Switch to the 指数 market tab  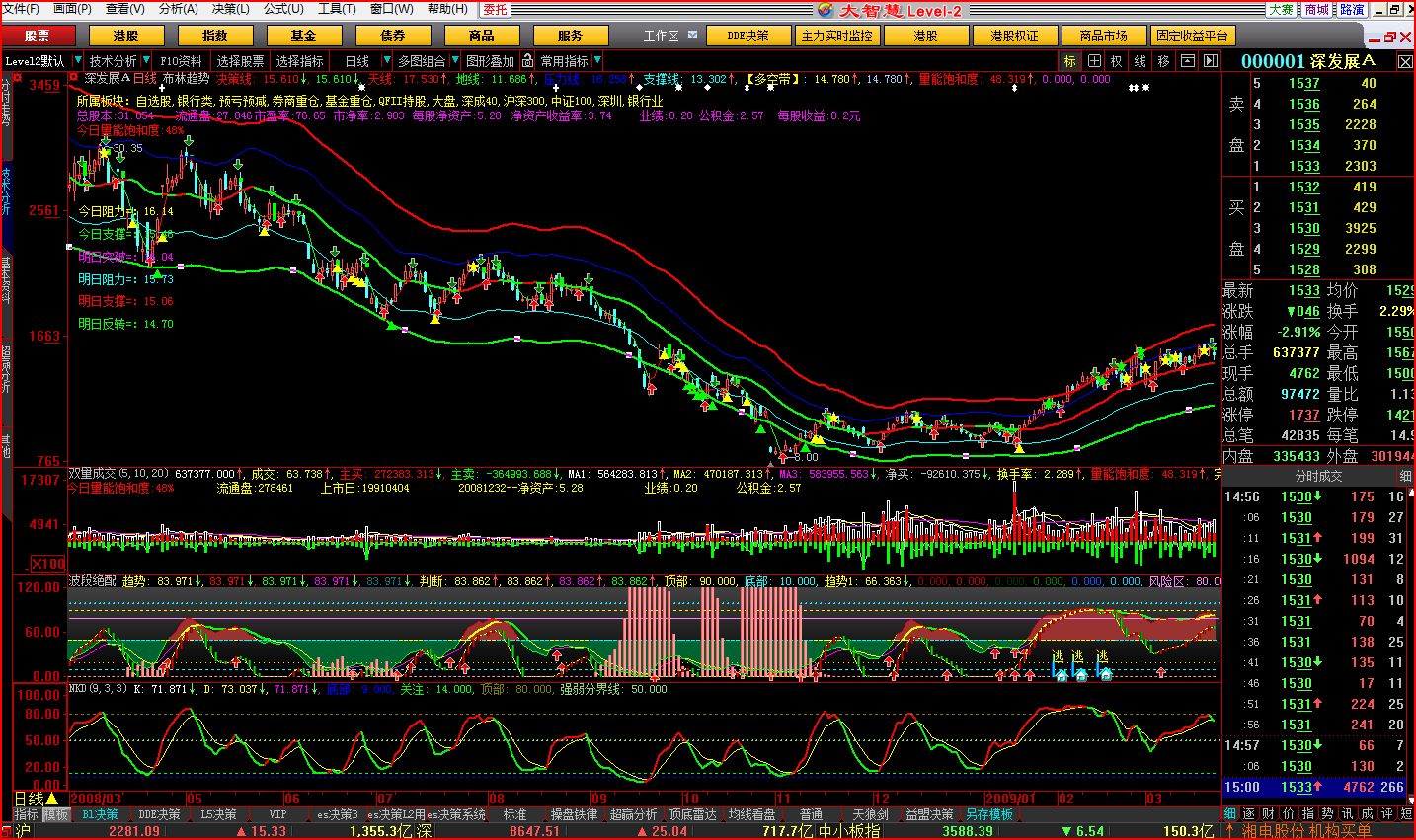(x=214, y=36)
